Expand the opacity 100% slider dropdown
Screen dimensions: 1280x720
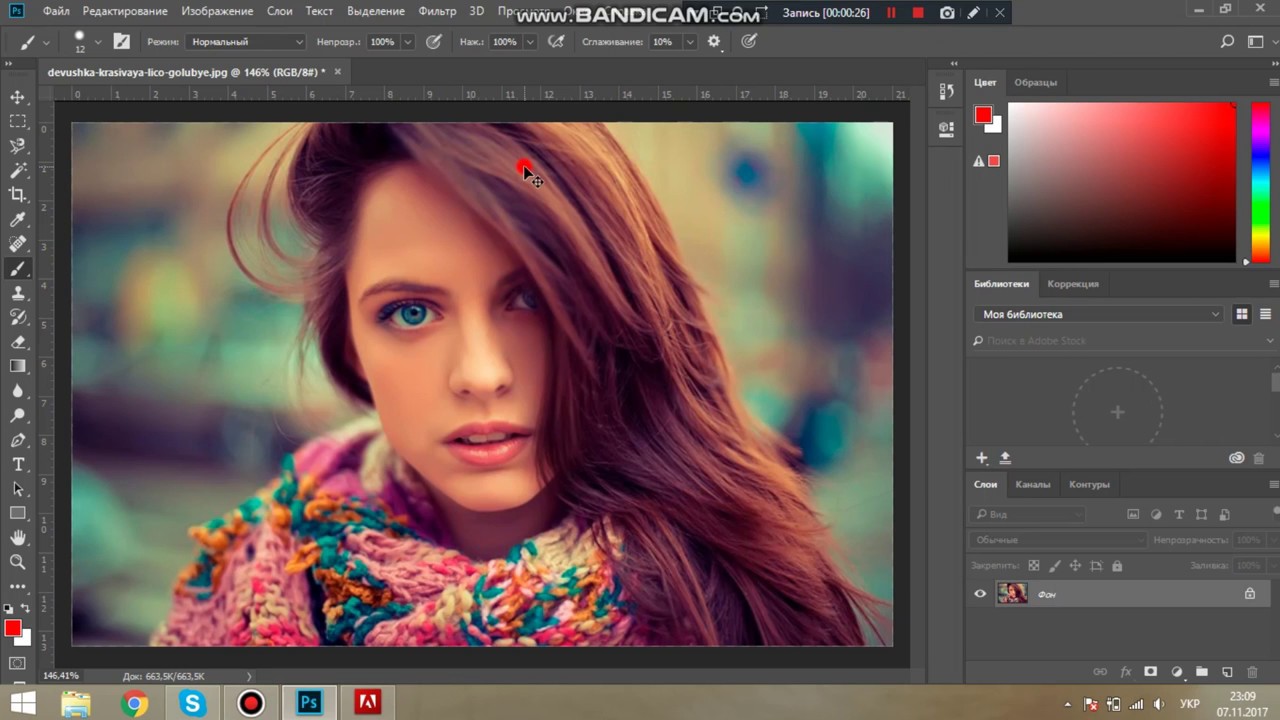coord(407,42)
